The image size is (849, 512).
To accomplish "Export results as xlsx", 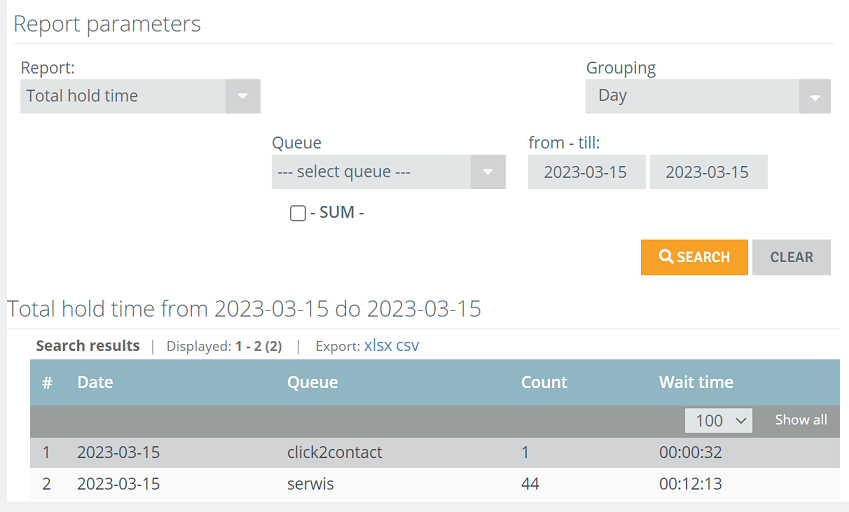I will (x=378, y=345).
